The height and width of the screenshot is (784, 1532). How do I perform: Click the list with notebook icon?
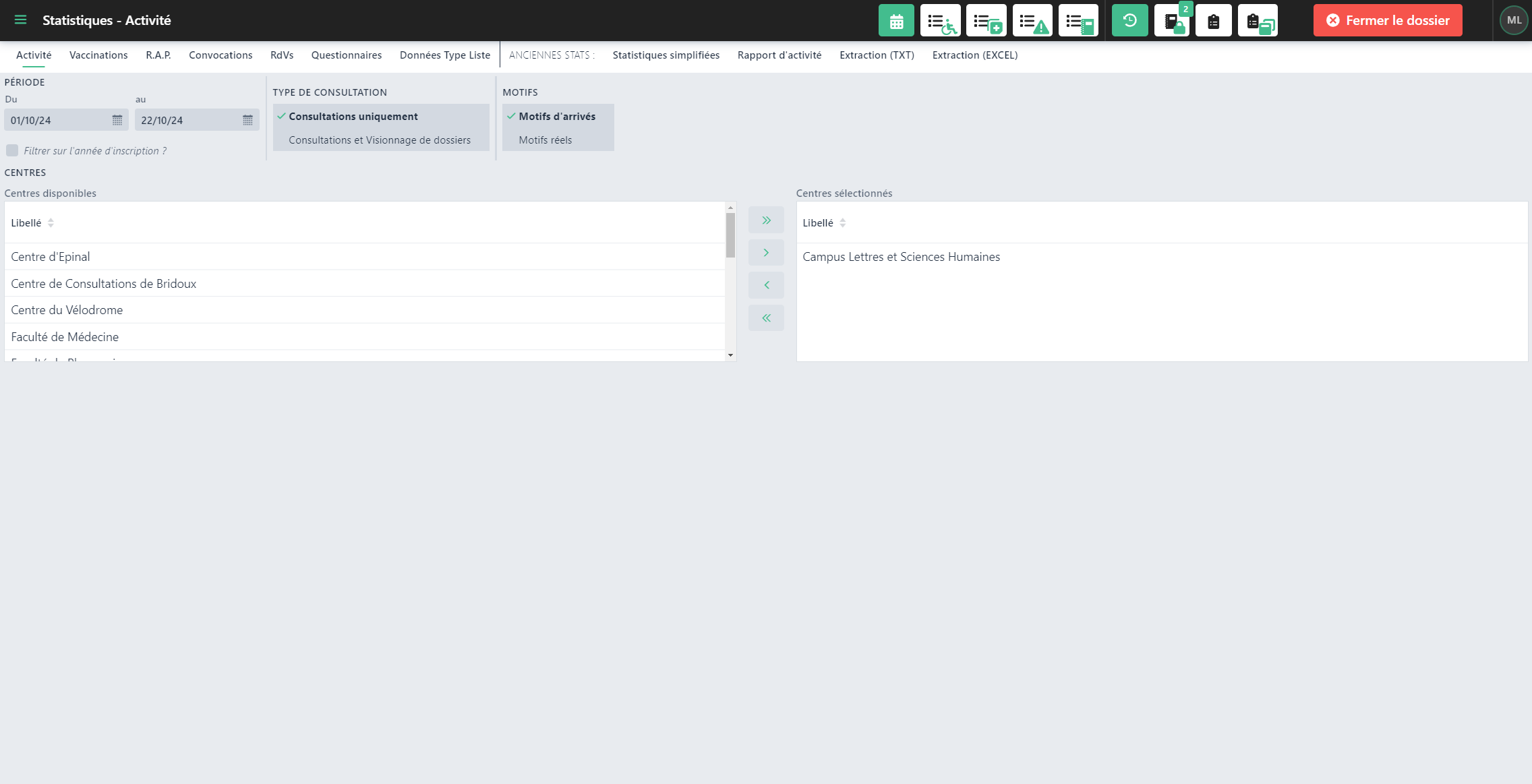(x=1078, y=21)
